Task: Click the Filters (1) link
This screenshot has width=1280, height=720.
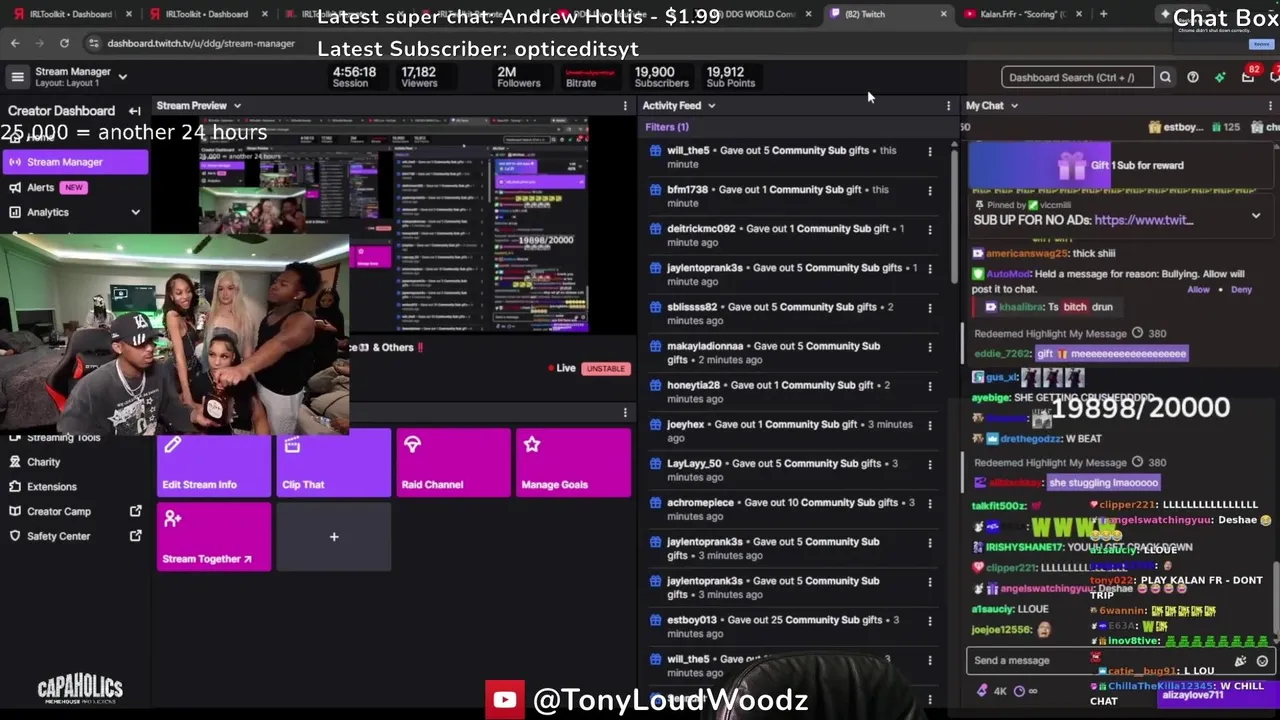Action: tap(667, 127)
